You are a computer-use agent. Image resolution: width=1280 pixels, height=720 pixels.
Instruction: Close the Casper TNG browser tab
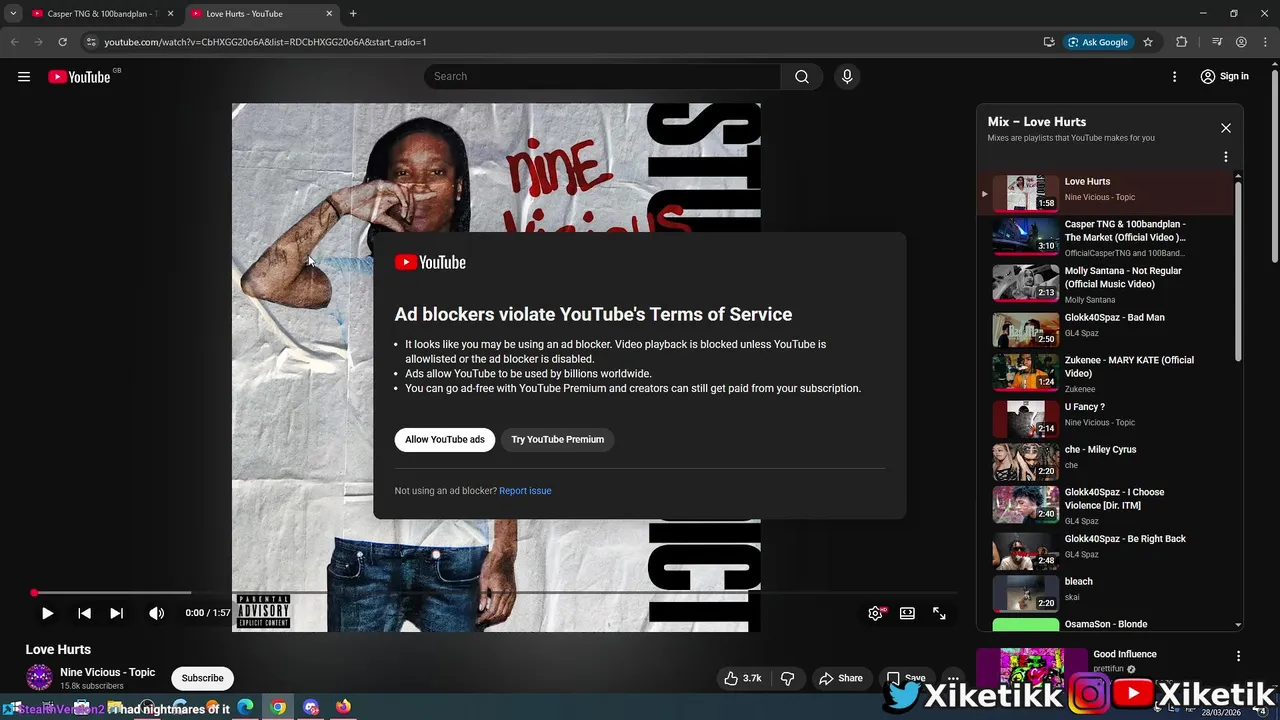click(170, 14)
